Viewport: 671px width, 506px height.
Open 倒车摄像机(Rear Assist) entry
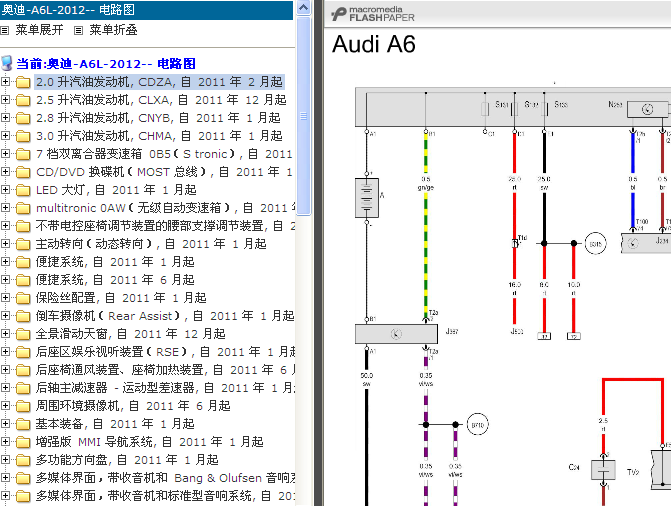(165, 316)
